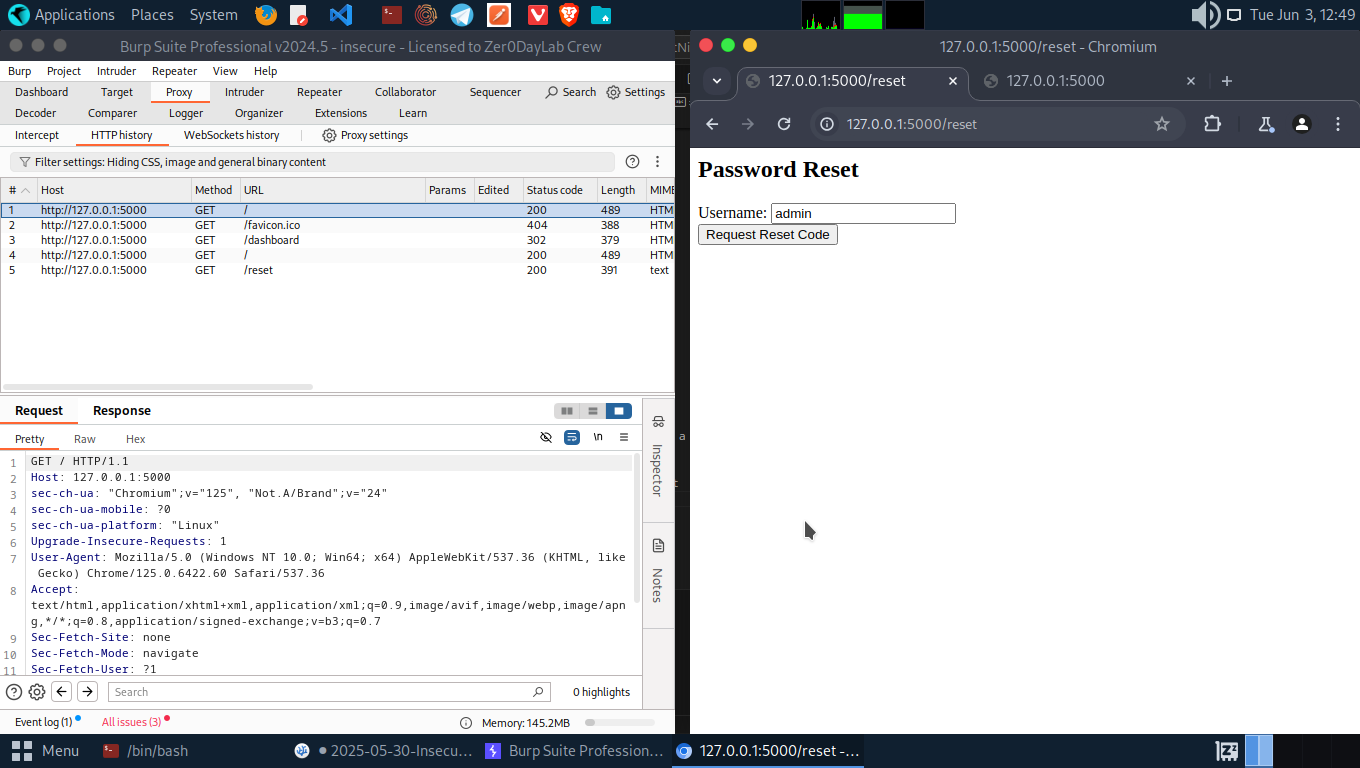Go to previous search match arrow
The image size is (1360, 768).
(x=62, y=692)
